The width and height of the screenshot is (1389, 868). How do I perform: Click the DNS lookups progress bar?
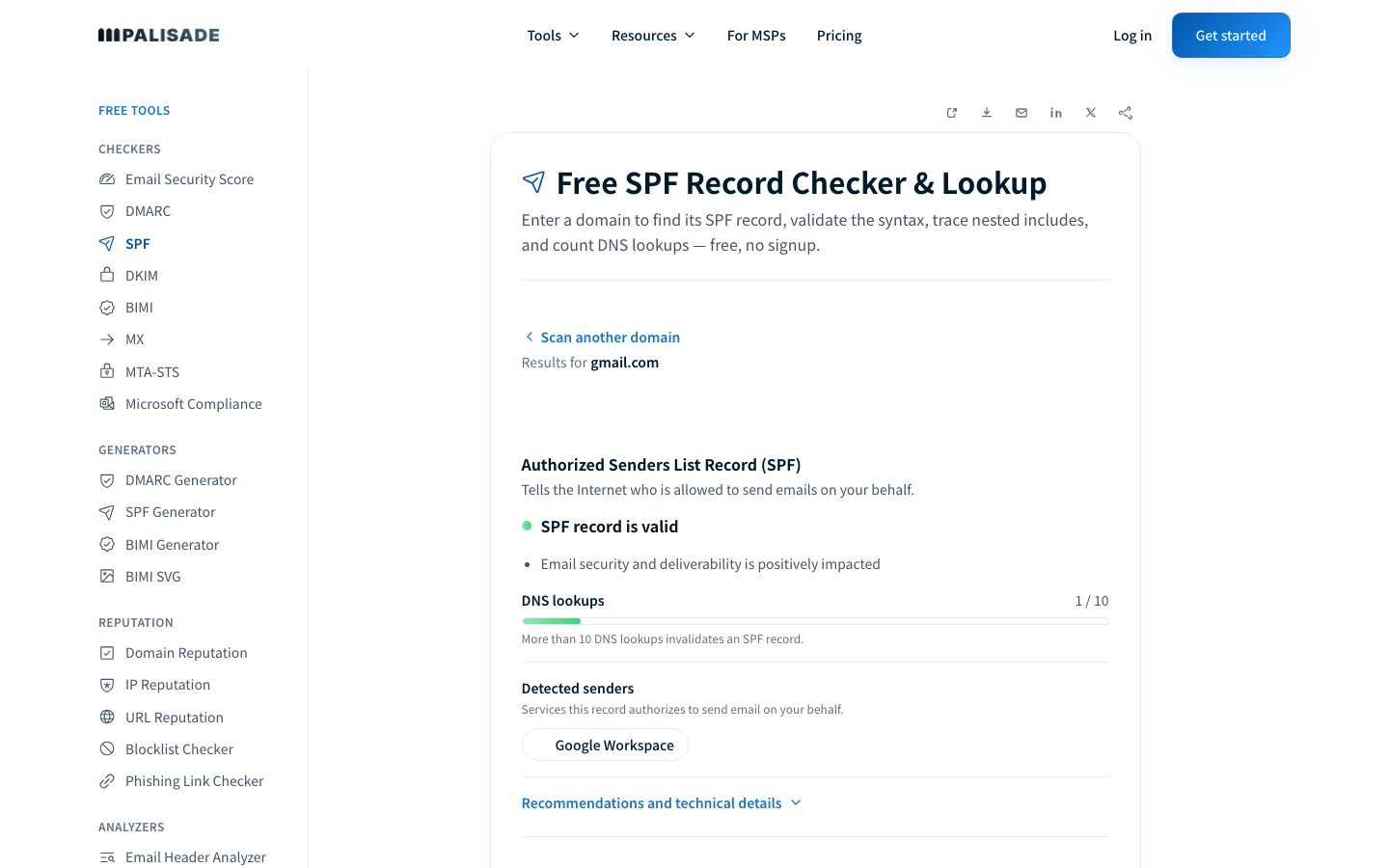coord(815,621)
